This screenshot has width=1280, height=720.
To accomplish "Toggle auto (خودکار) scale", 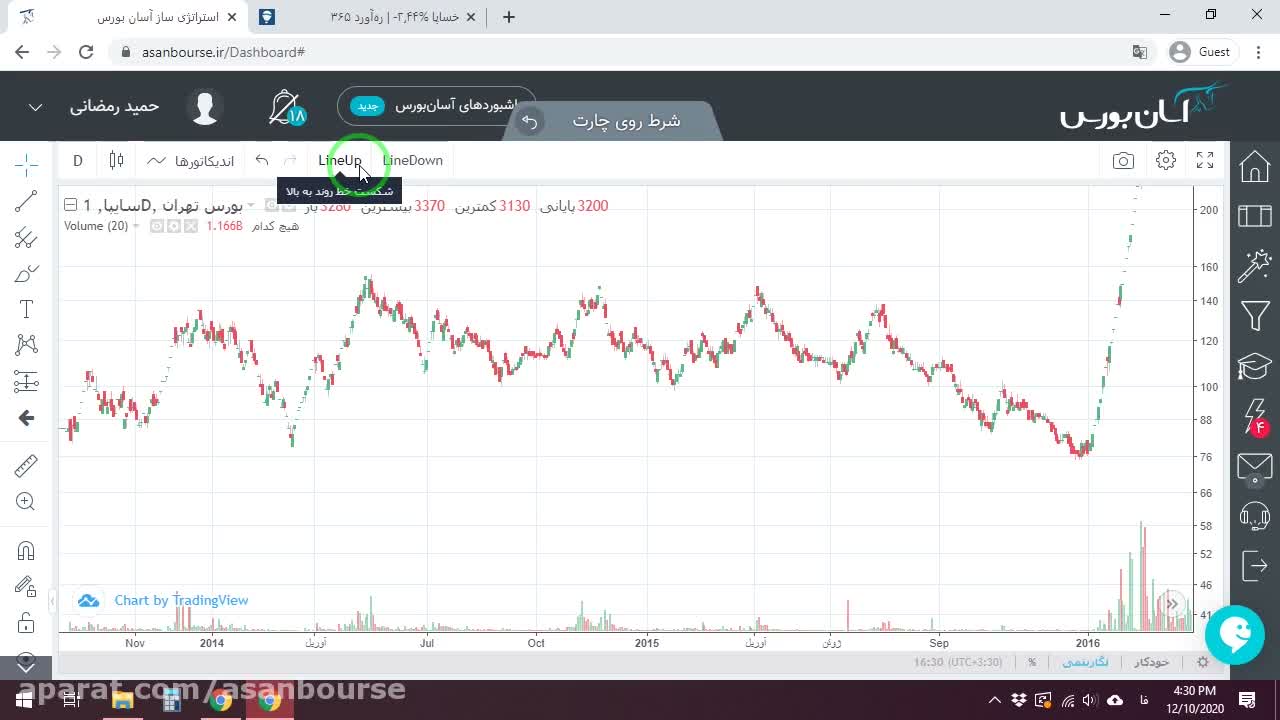I will 1152,662.
